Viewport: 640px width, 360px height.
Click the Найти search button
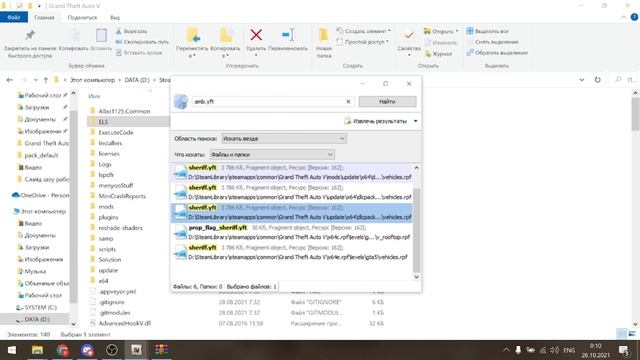[387, 102]
